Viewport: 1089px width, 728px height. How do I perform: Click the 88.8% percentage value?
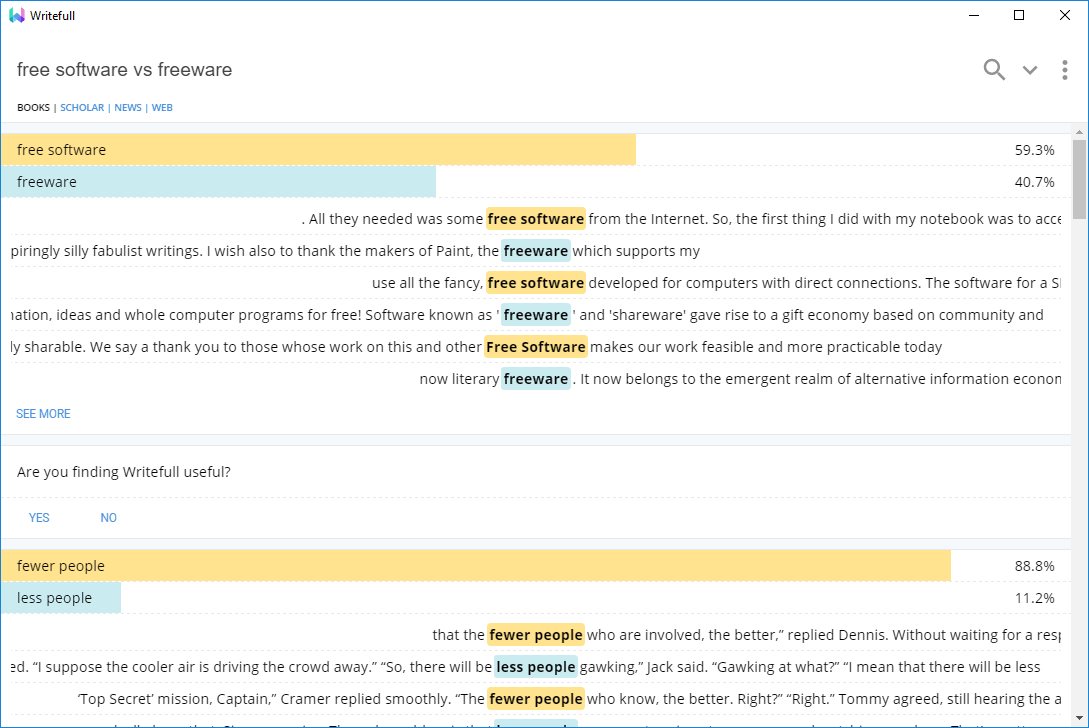tap(1034, 566)
